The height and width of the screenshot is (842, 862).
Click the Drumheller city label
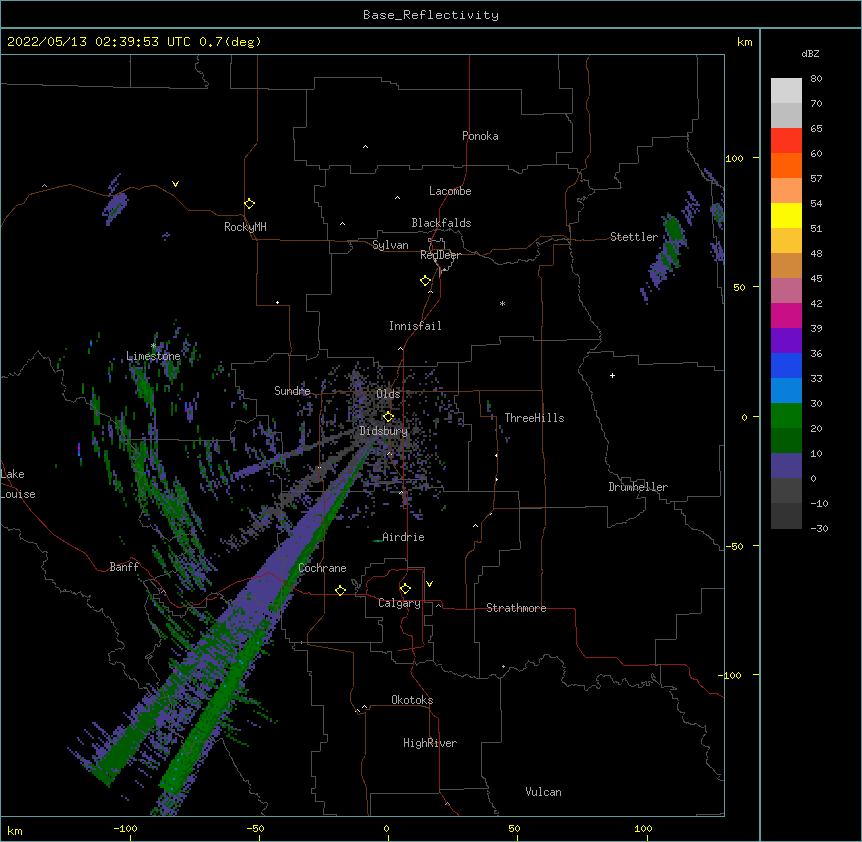[638, 487]
